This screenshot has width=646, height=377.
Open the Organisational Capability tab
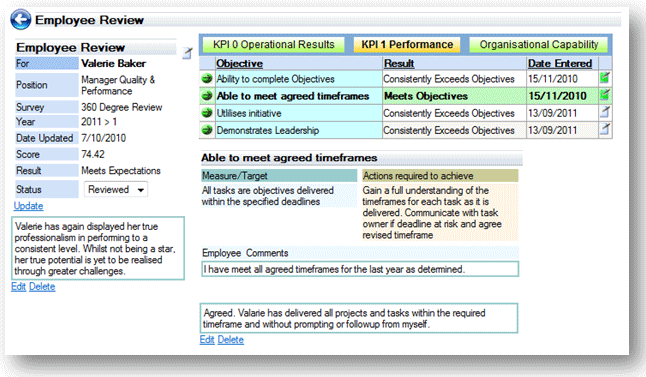click(538, 44)
